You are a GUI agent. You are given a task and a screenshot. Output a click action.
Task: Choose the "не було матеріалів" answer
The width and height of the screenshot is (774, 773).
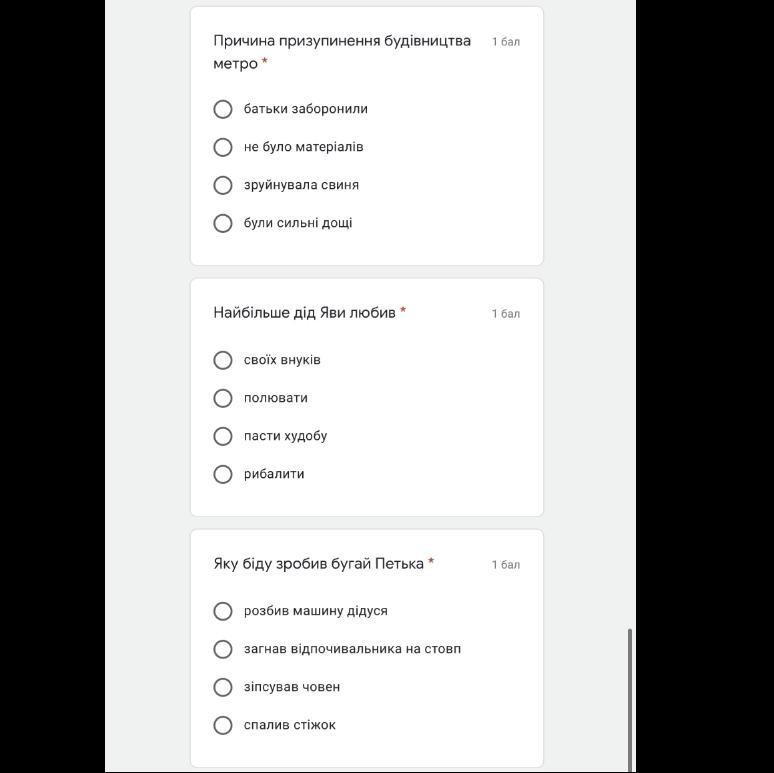223,147
